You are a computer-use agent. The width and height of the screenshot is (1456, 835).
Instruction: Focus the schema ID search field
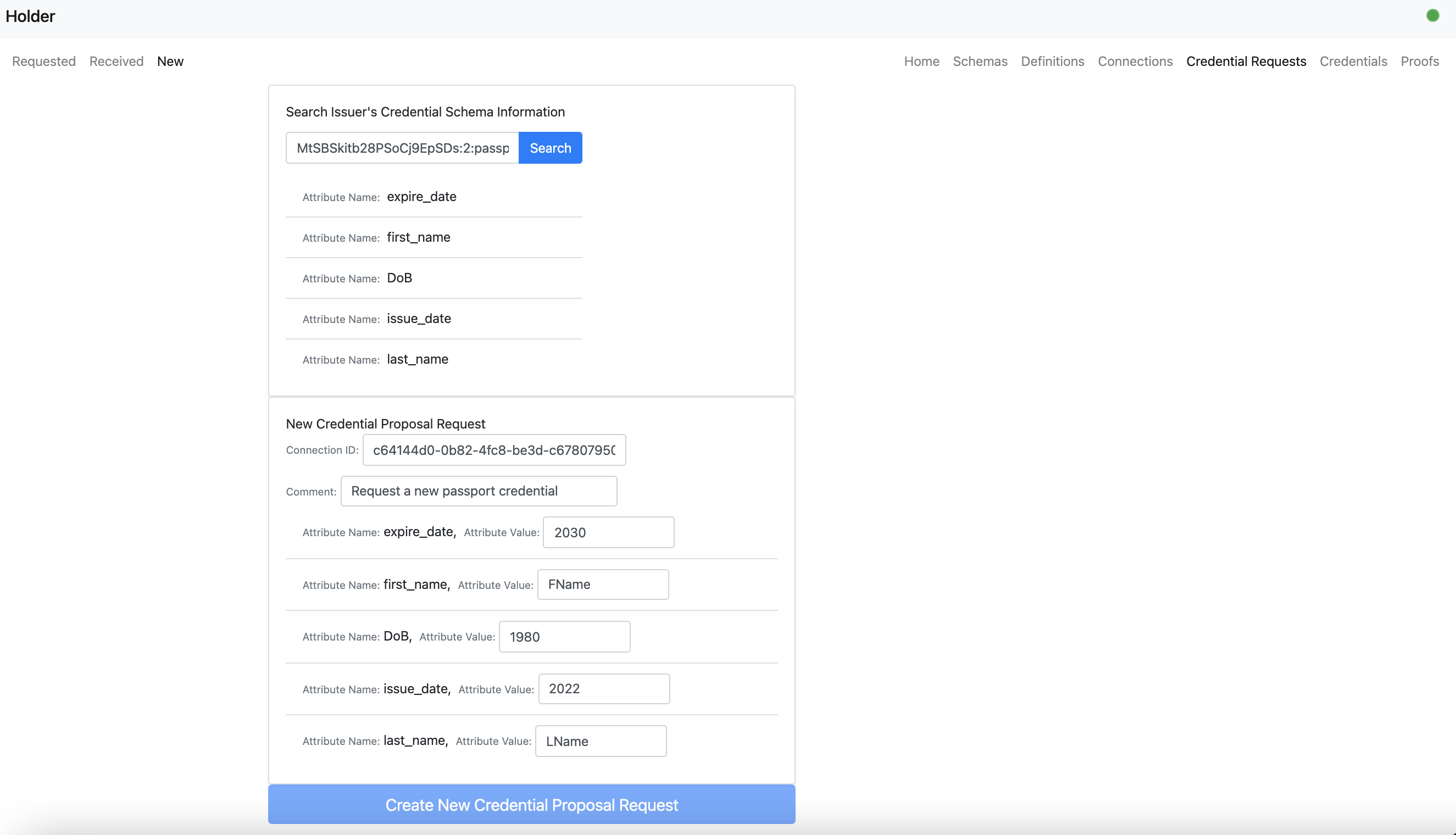(x=402, y=148)
